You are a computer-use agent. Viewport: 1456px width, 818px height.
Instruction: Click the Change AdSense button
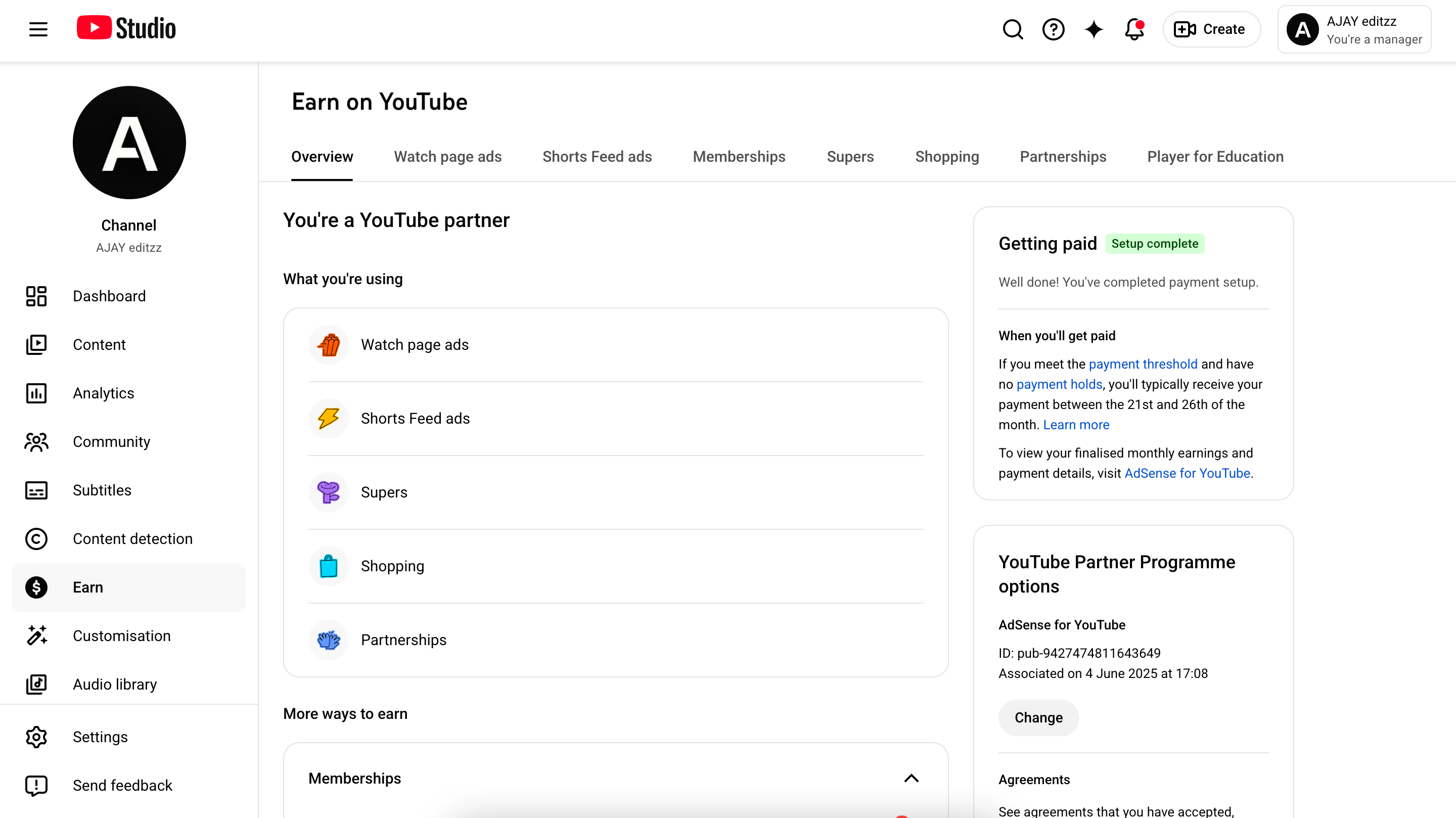click(1038, 717)
